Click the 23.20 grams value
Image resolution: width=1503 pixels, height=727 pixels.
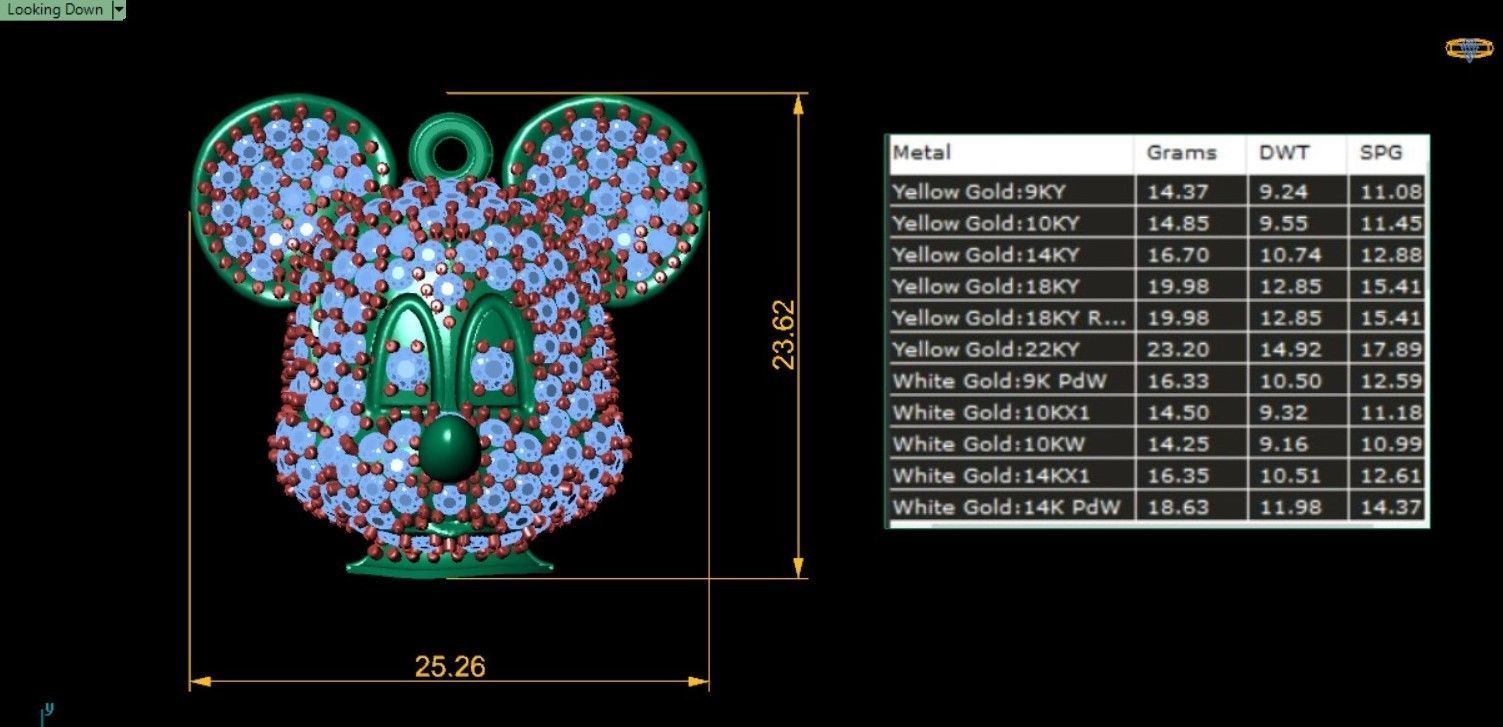(x=1178, y=349)
